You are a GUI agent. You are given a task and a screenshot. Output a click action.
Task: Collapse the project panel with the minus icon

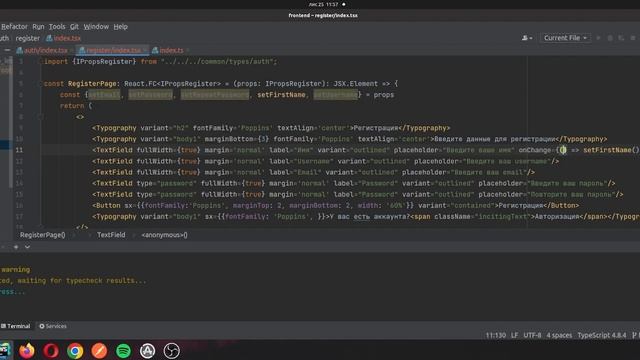[7, 50]
